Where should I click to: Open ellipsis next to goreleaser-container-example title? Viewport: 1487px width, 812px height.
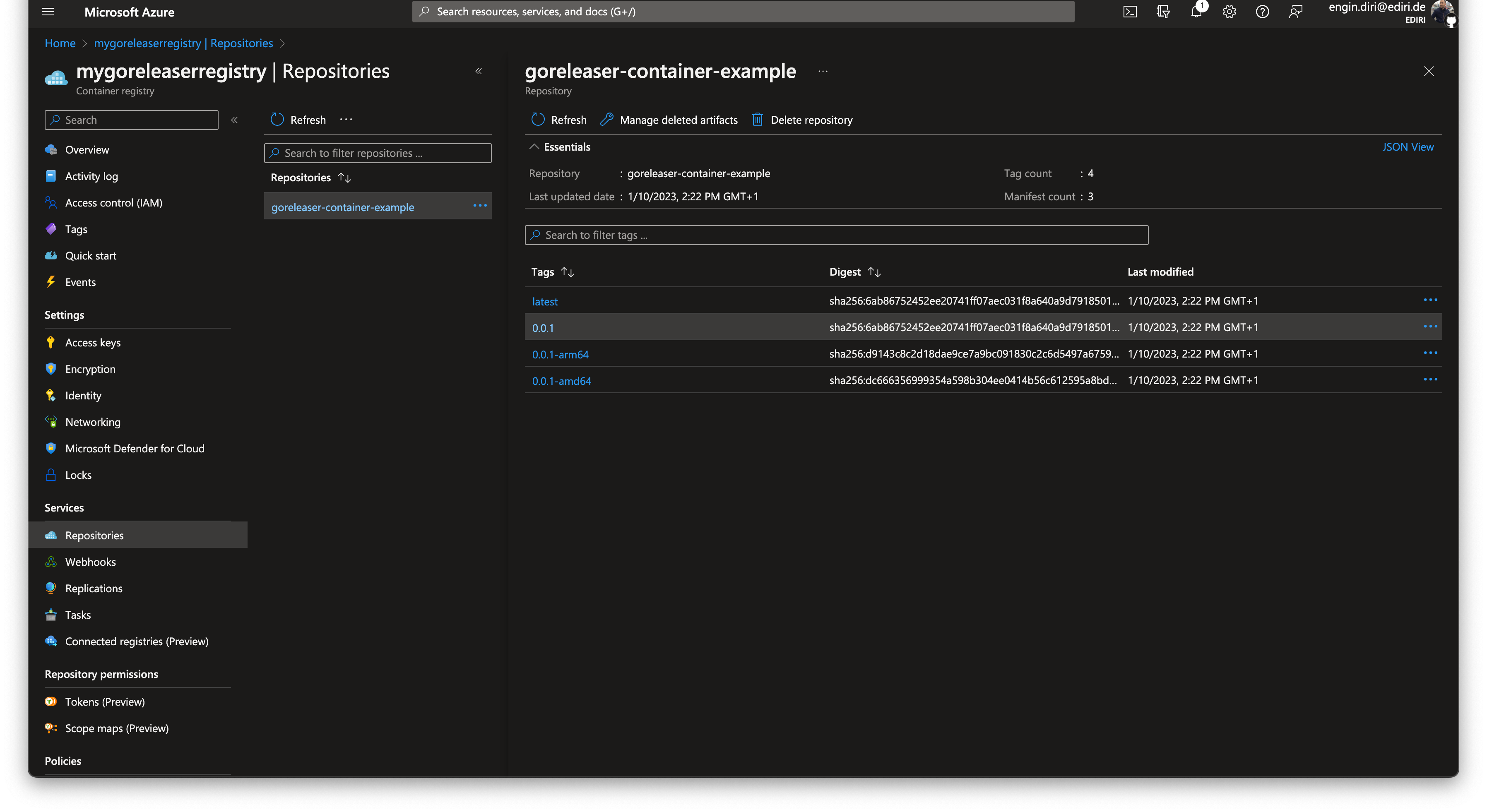(823, 71)
